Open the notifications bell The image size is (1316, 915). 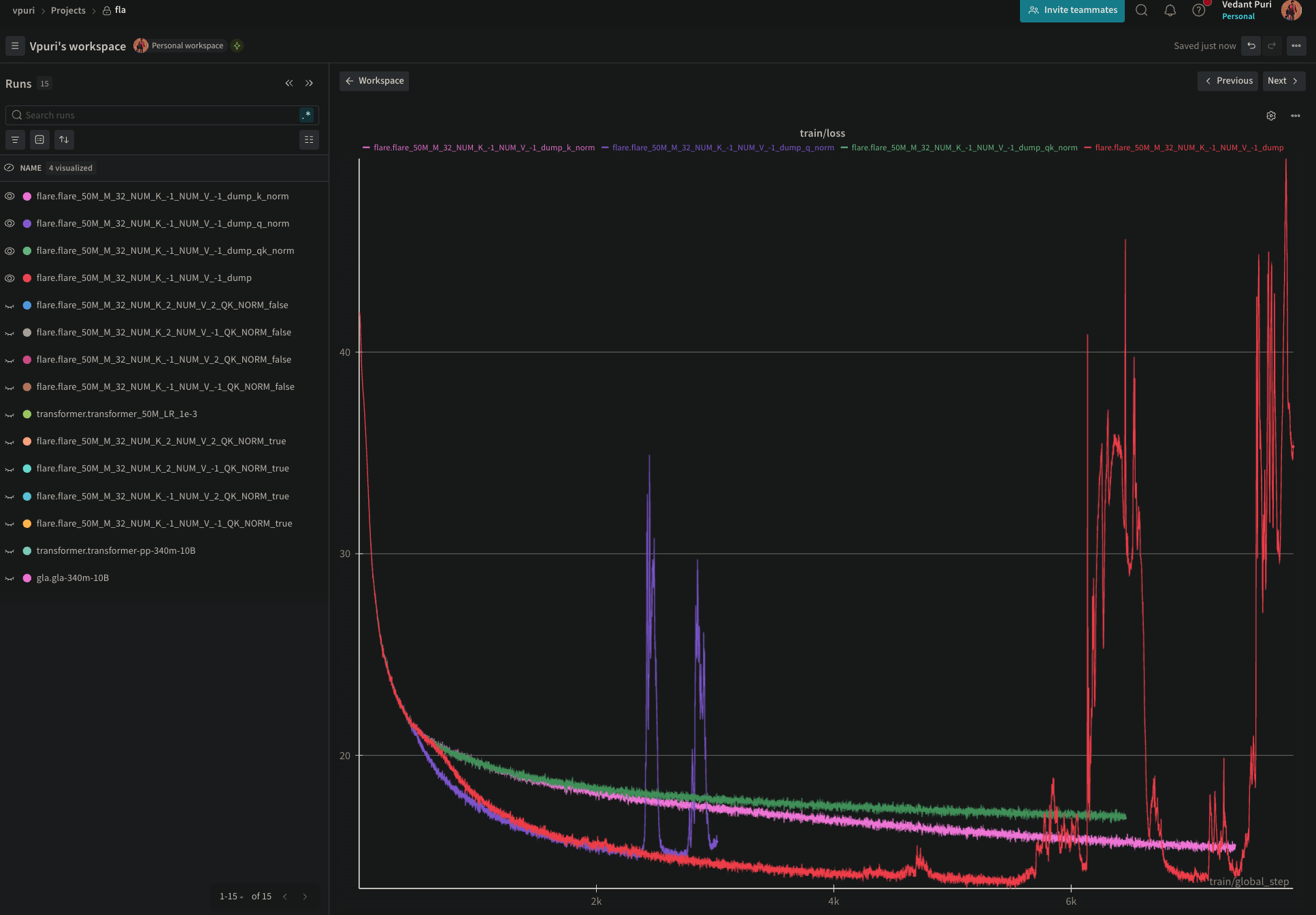point(1170,10)
